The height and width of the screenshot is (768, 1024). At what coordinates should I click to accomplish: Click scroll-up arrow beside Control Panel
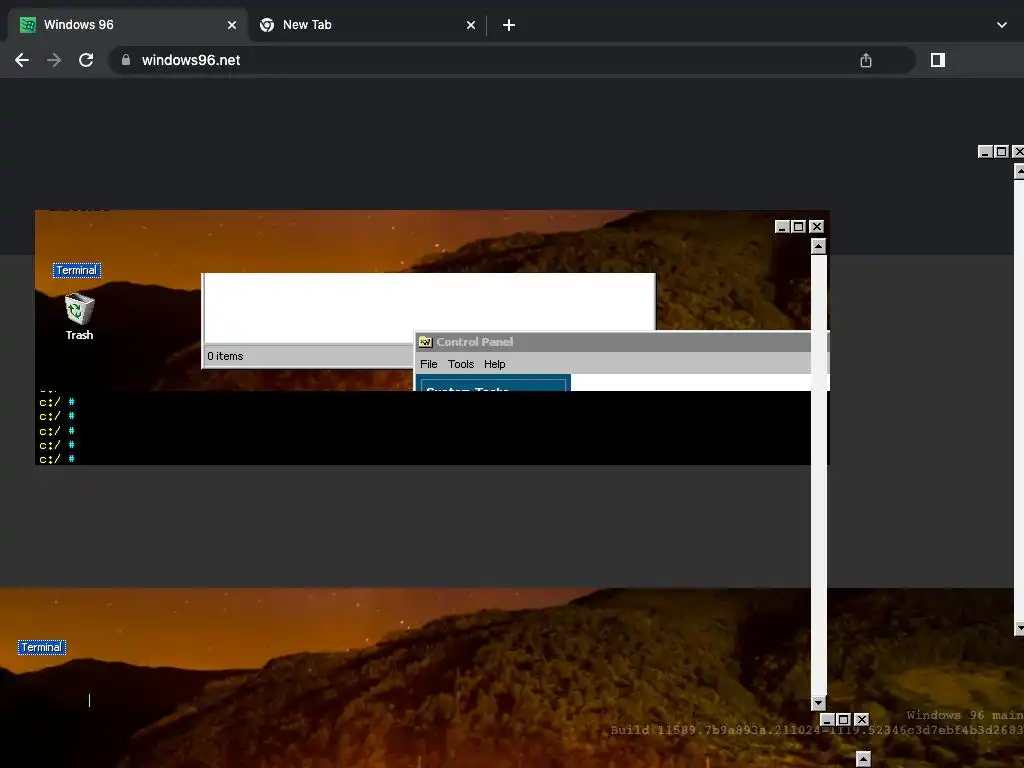click(818, 246)
